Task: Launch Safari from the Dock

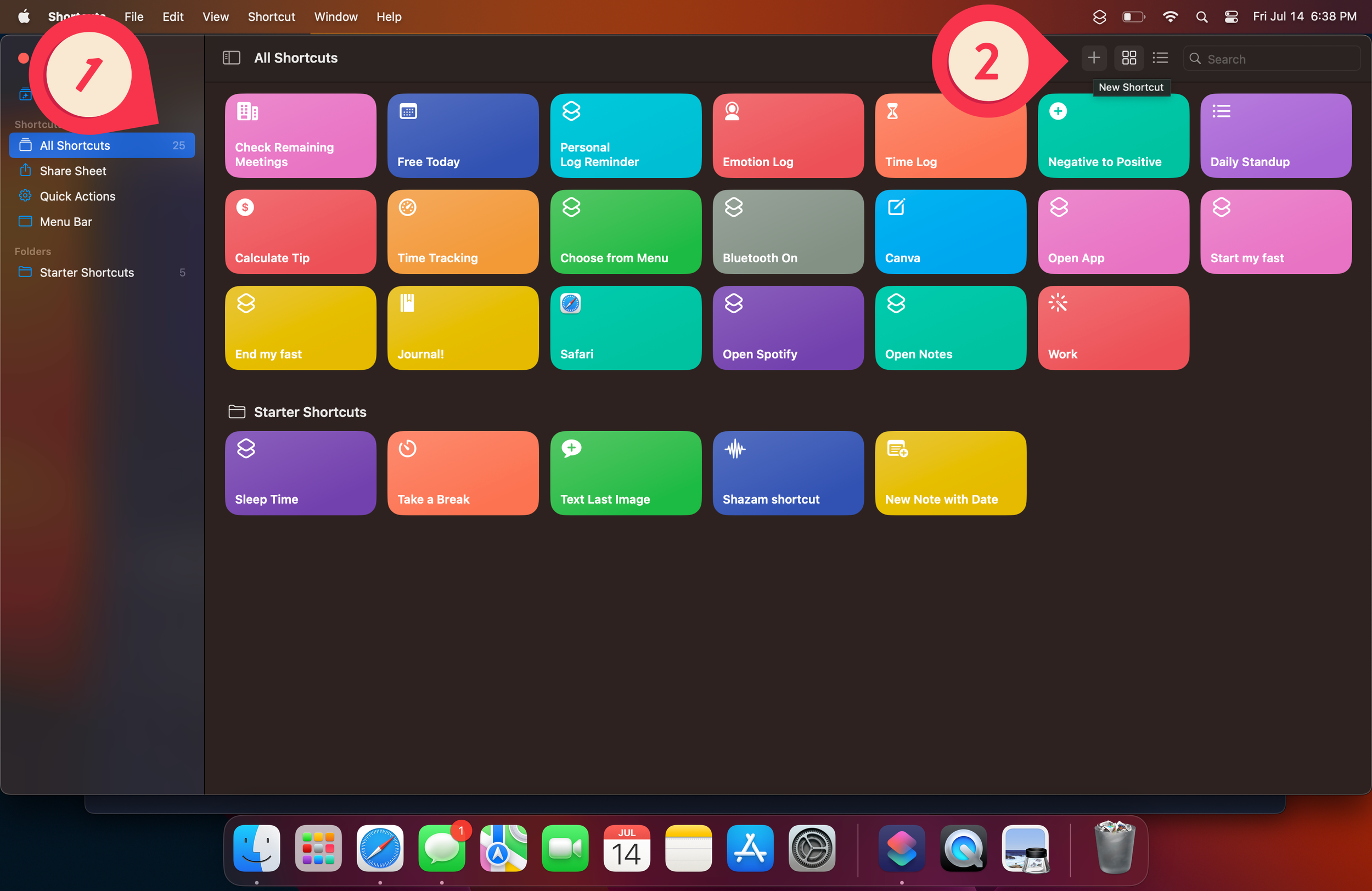Action: [380, 848]
